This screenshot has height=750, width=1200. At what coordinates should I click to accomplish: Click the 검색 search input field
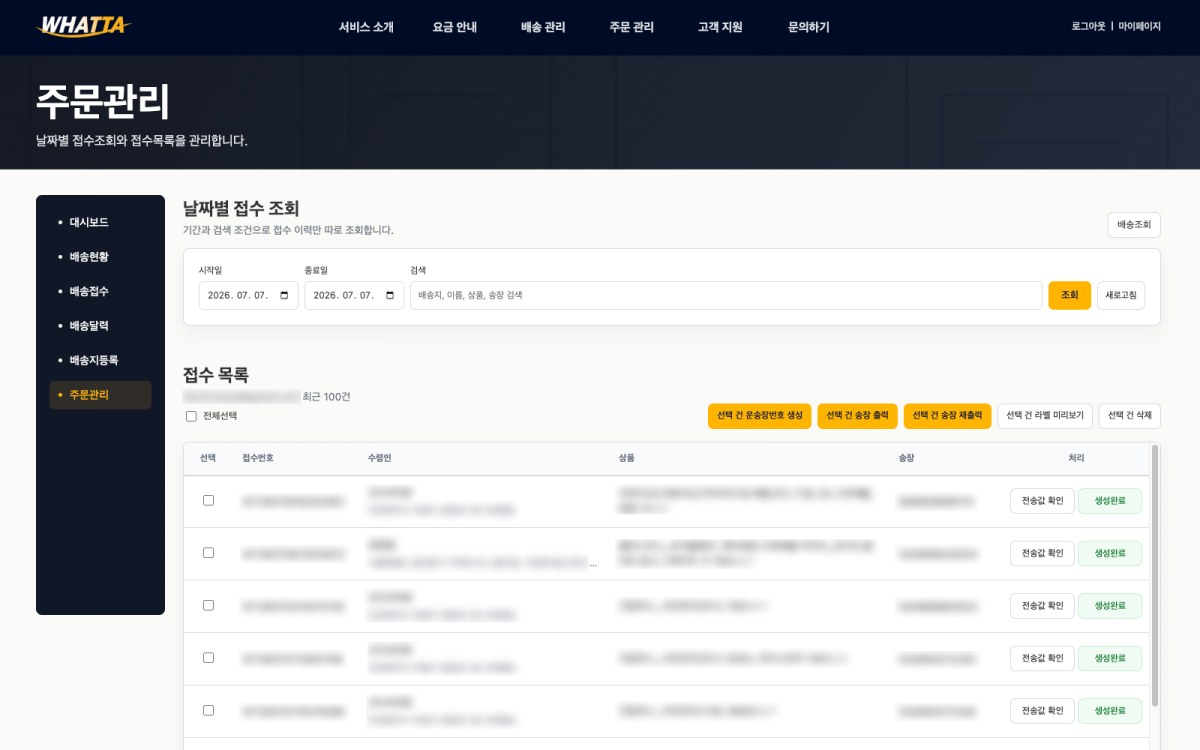pos(726,295)
